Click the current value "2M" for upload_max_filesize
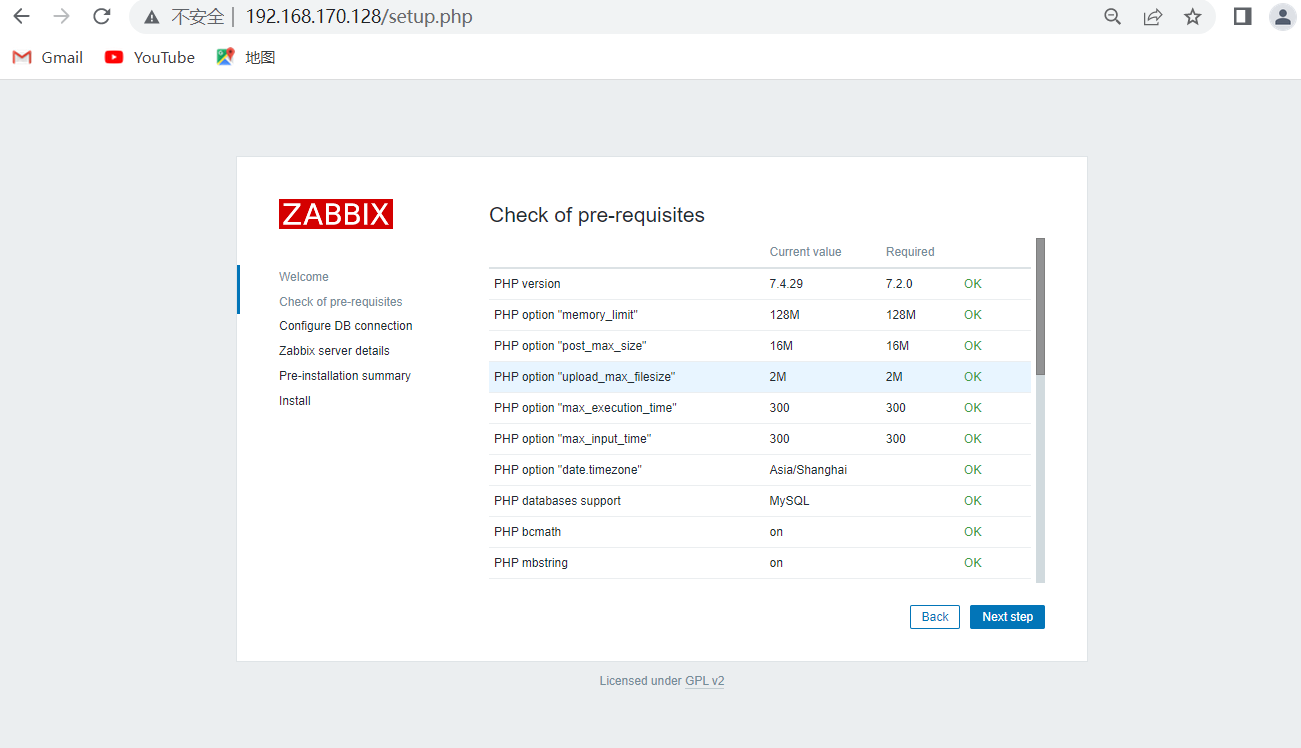This screenshot has height=748, width=1301. [x=778, y=377]
